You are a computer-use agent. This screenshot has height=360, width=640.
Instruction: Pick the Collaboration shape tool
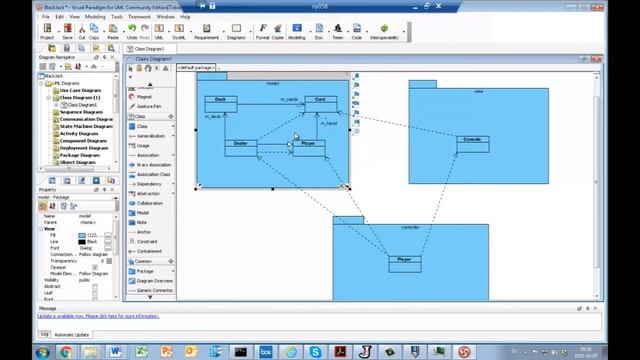point(146,203)
